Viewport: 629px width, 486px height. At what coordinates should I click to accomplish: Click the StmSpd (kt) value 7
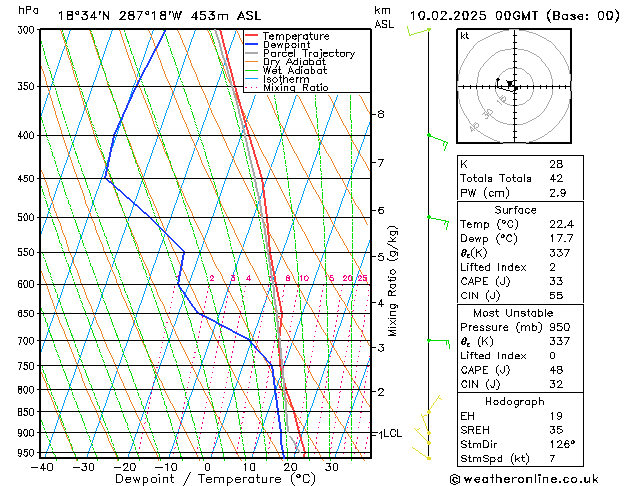[553, 459]
